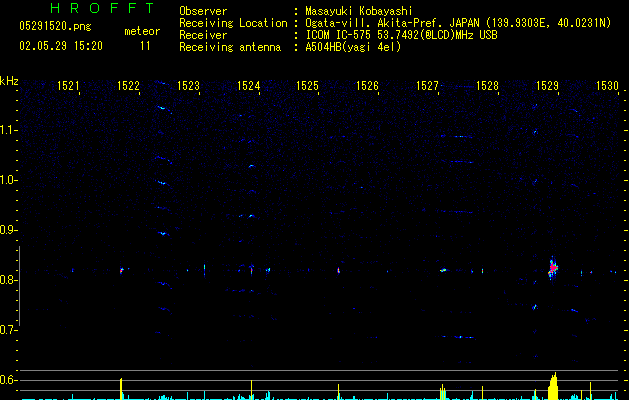Click observer name Masayuki Kobayashi
Screen dimensions: 629x400
click(x=359, y=11)
